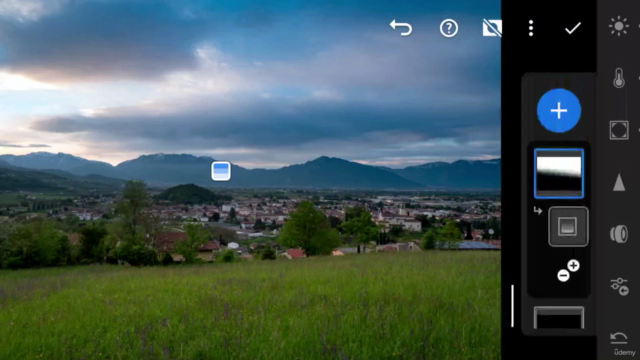
Task: Tap the undo arrow in top bar
Action: click(x=401, y=28)
